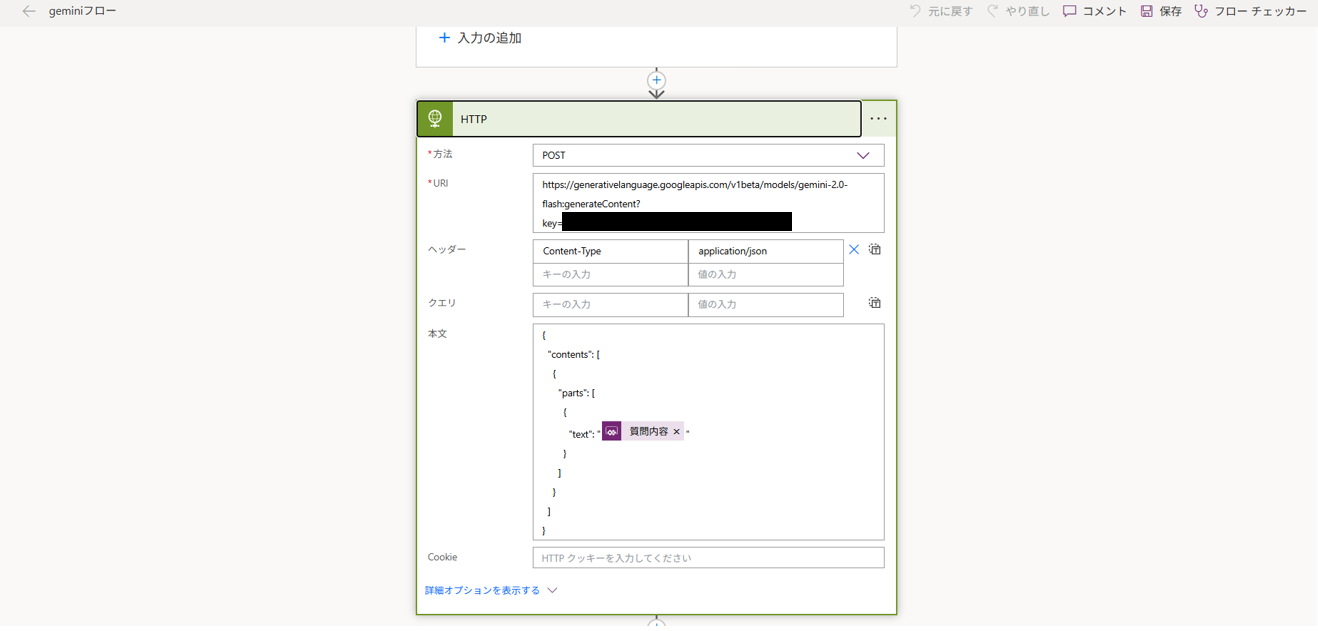Screen dimensions: 1318x631
Task: Run the flow checker (フロー チェッカー)
Action: pyautogui.click(x=1250, y=11)
